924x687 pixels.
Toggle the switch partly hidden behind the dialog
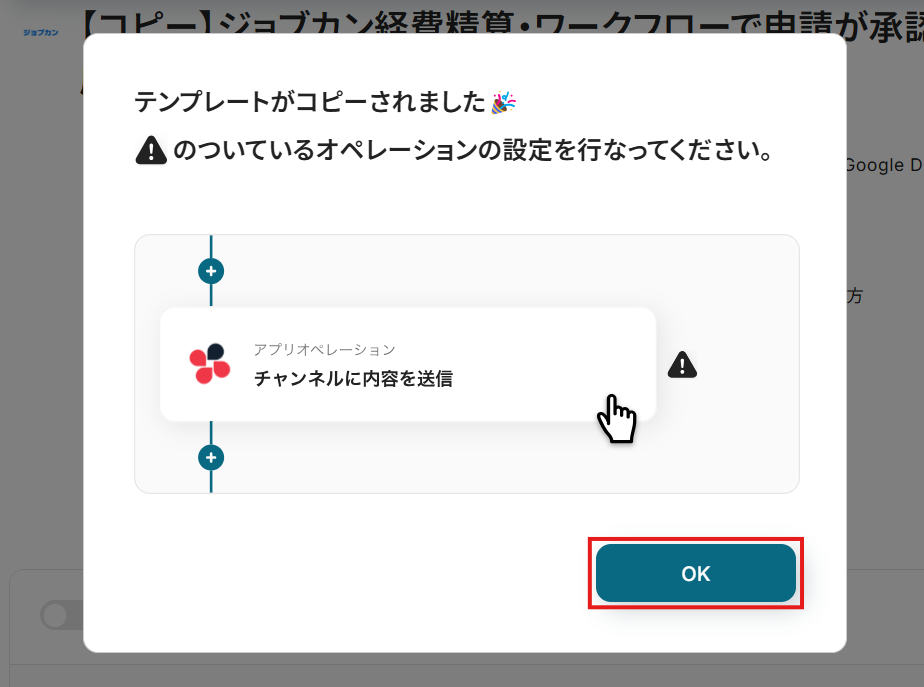[x=61, y=616]
